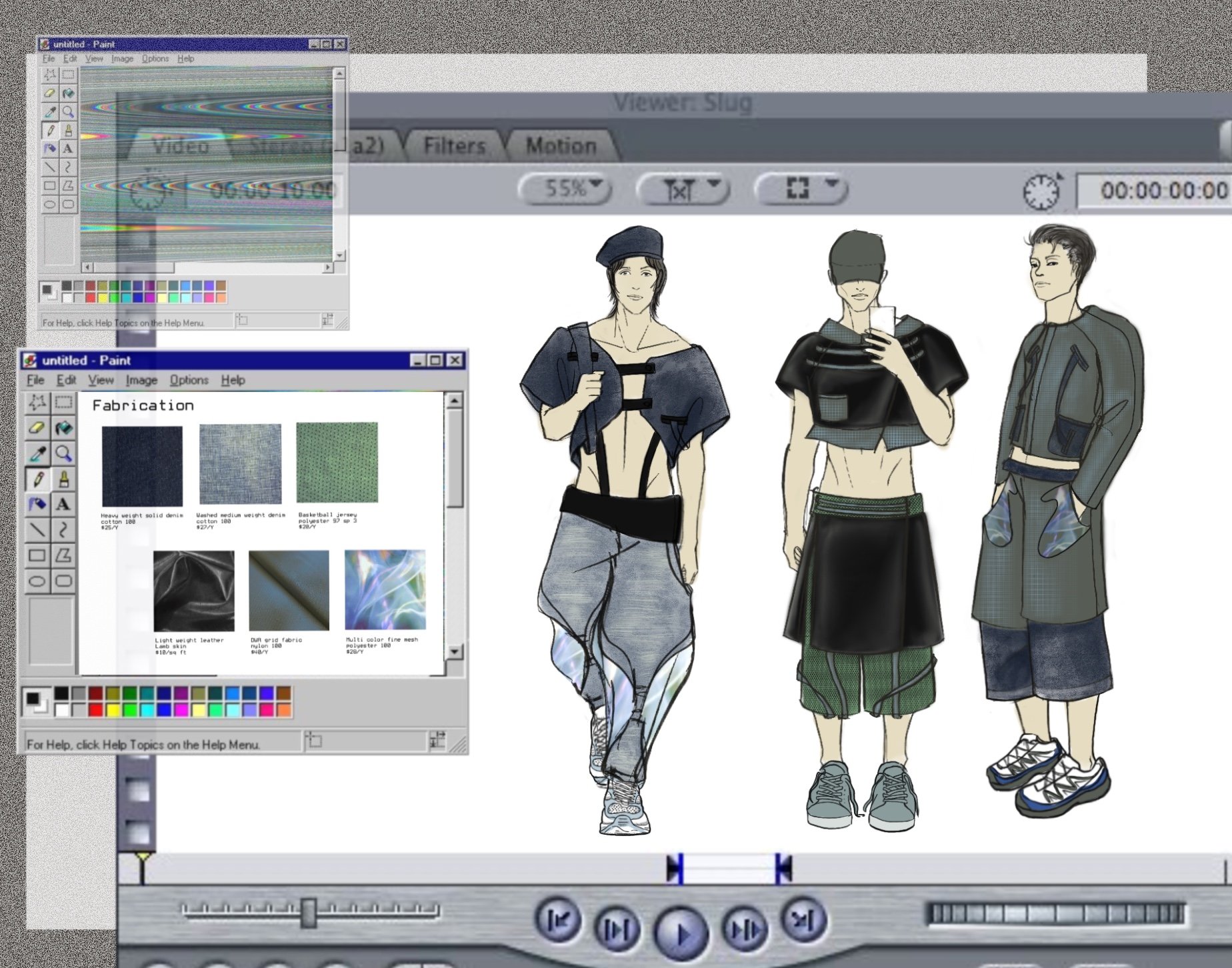Viewport: 1232px width, 968px height.
Task: Open Options menu in the glitch Paint window
Action: coord(155,59)
